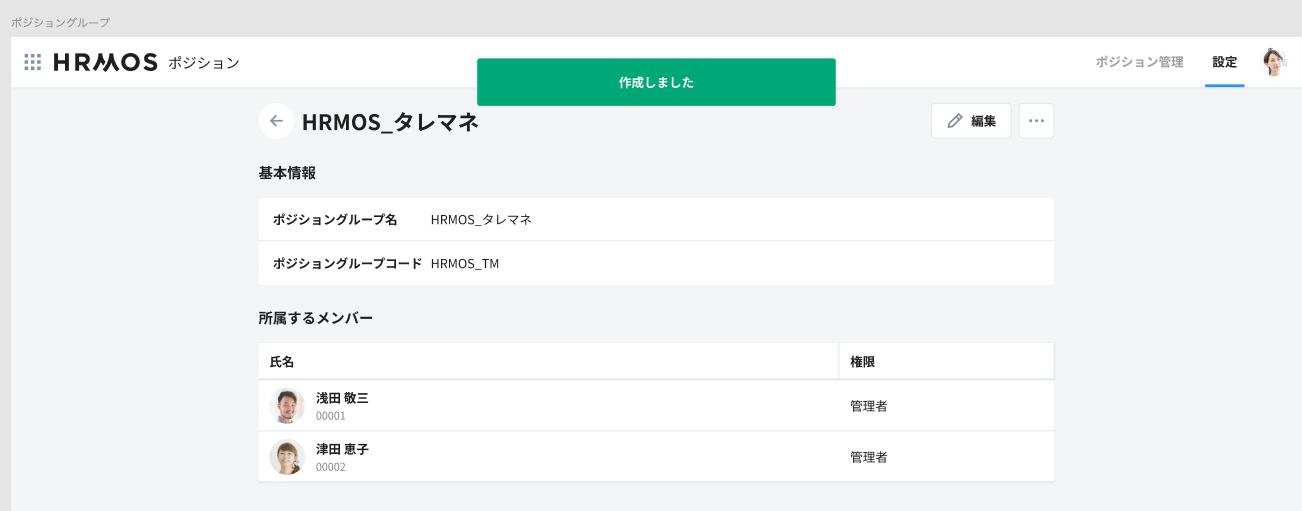
Task: Click the ポジショングループ名 label
Action: [x=335, y=219]
